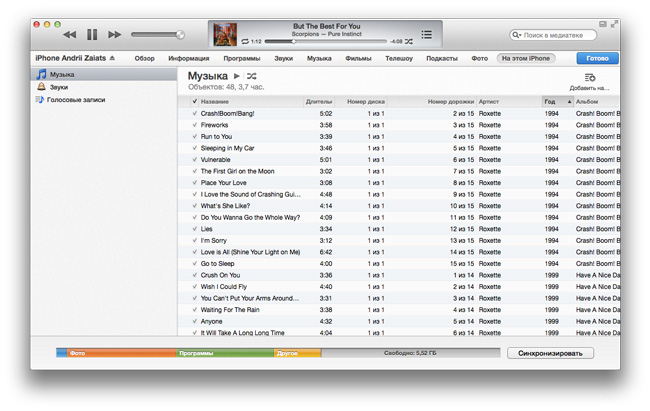Uncheck the Place Your Love song
This screenshot has width=650, height=411.
coord(194,183)
